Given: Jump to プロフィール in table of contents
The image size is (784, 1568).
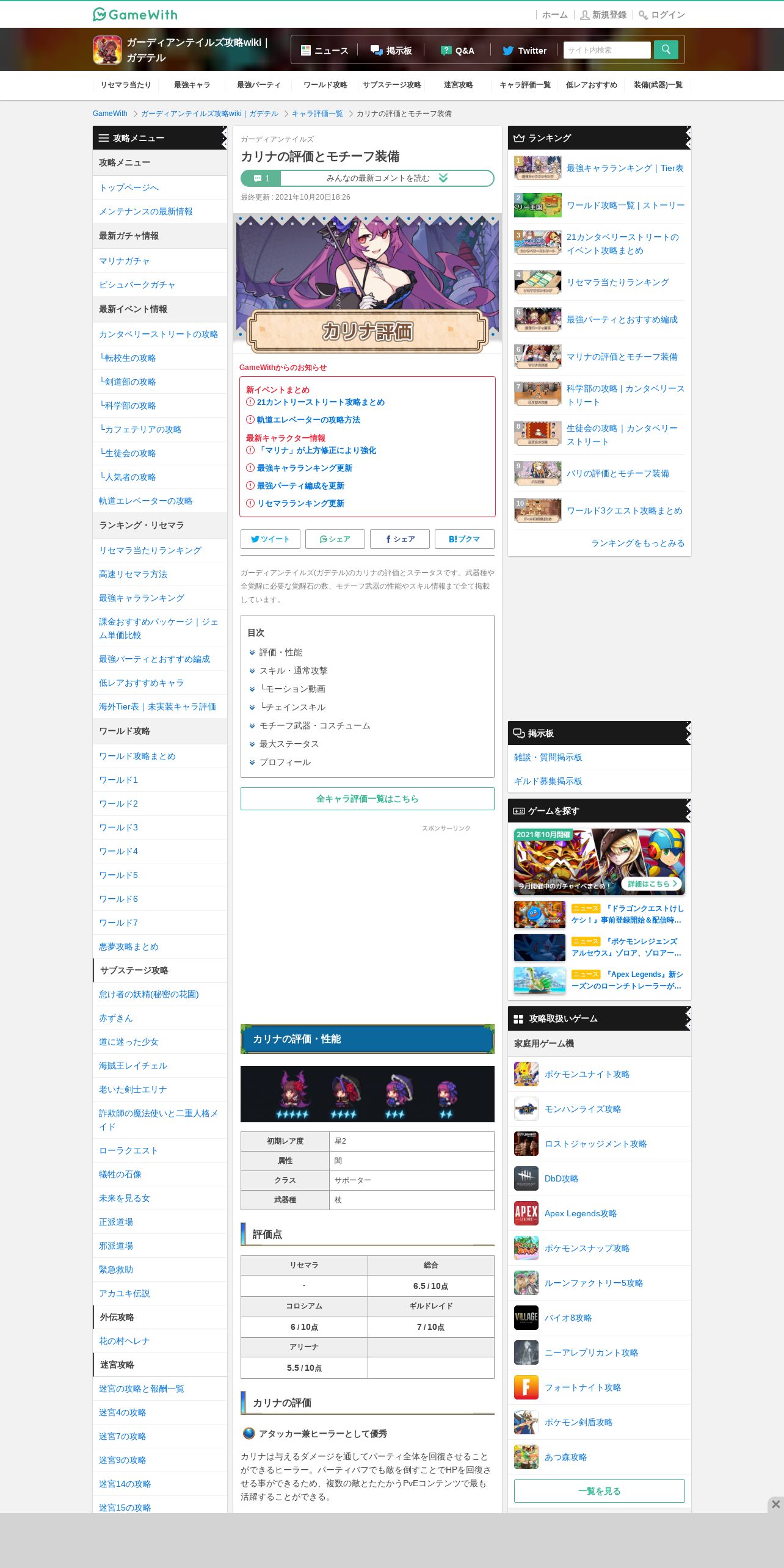Looking at the screenshot, I should tap(285, 762).
